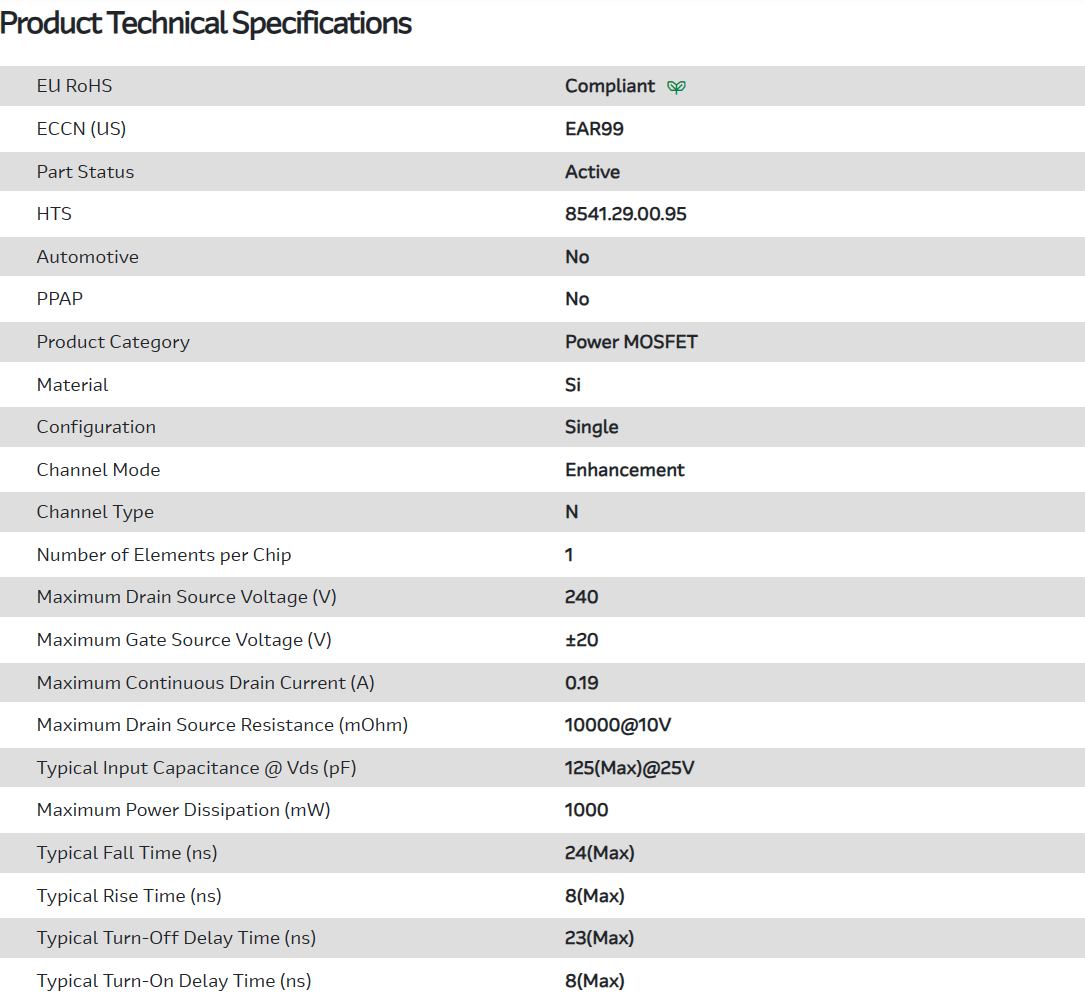Click the Channel Type row label
The width and height of the screenshot is (1085, 999).
(95, 512)
